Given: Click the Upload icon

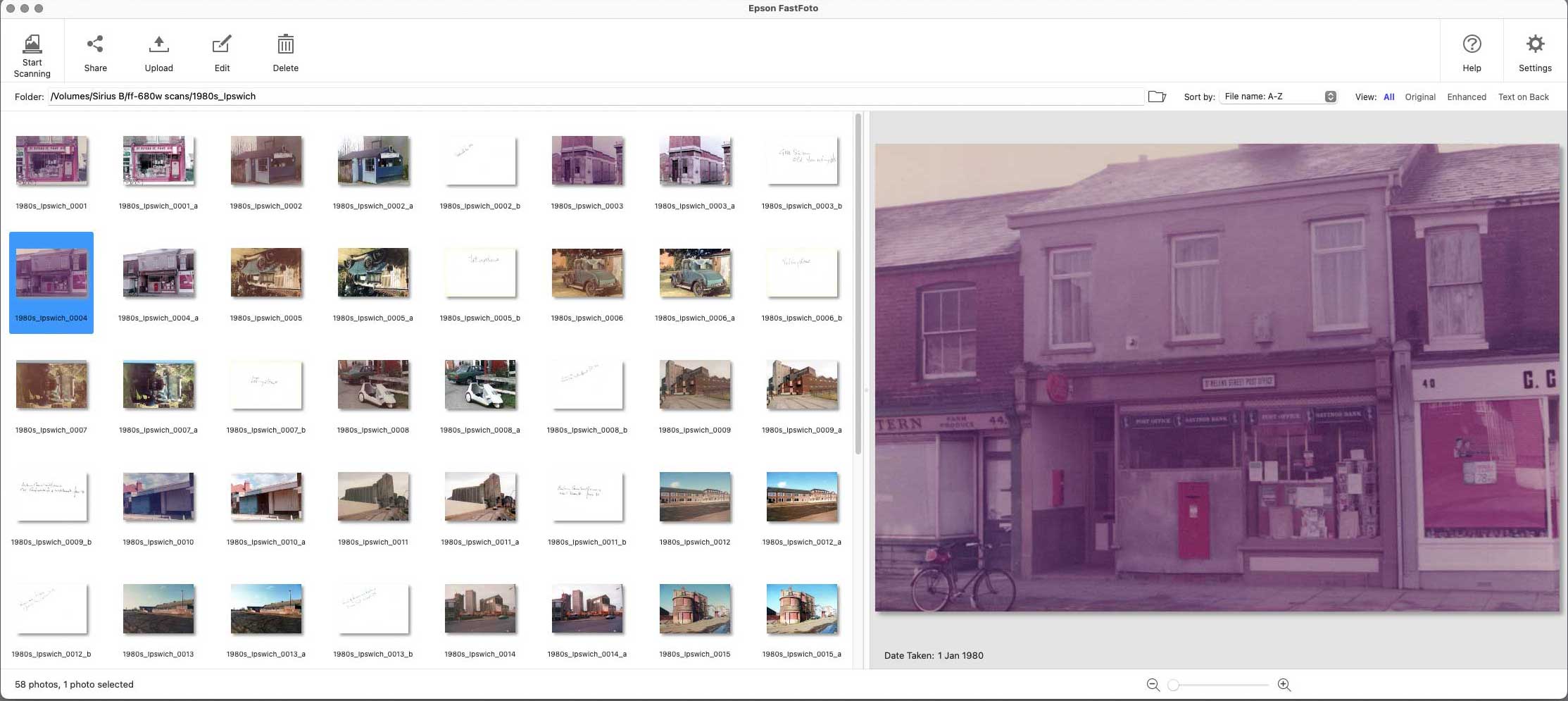Looking at the screenshot, I should point(158,44).
